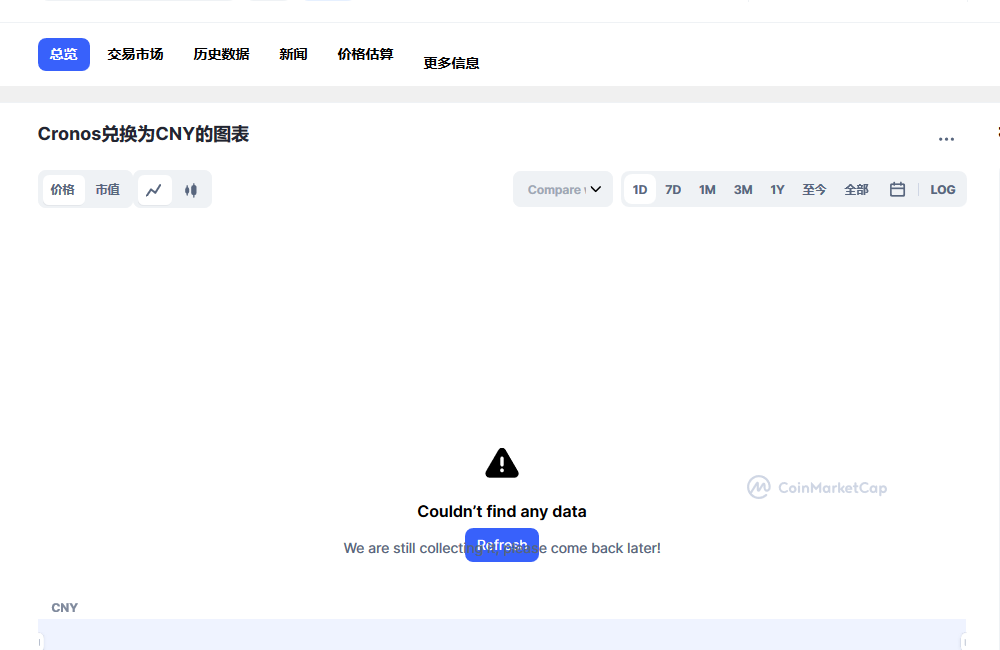Open the 历史数据 historical data tab
Screen dimensions: 1000x650
coord(221,54)
